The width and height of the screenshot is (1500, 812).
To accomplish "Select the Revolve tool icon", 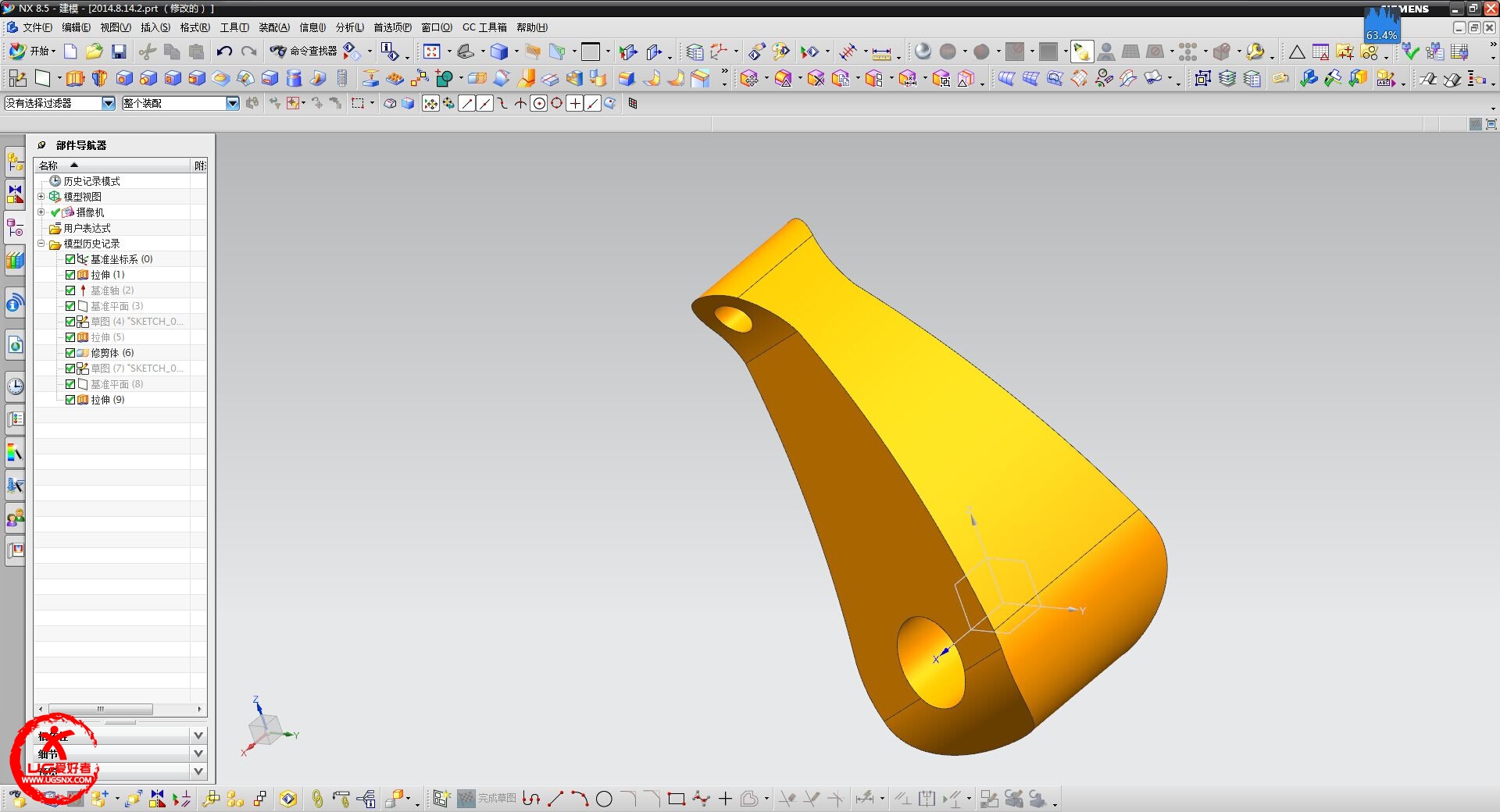I will 99,78.
